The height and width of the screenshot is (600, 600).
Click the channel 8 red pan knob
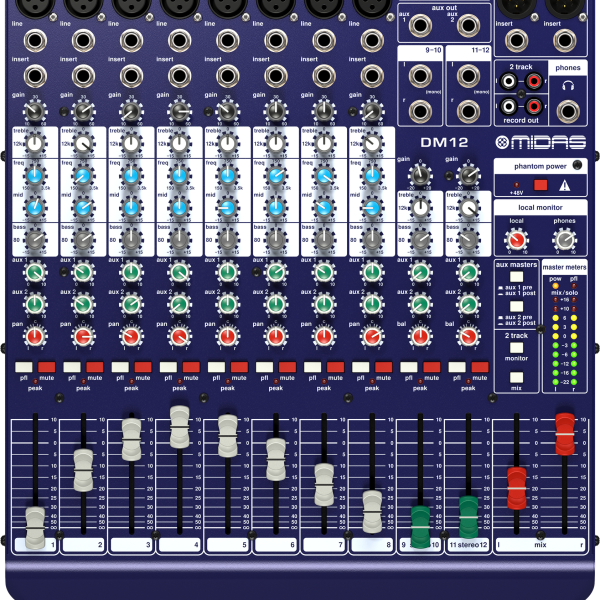[372, 337]
